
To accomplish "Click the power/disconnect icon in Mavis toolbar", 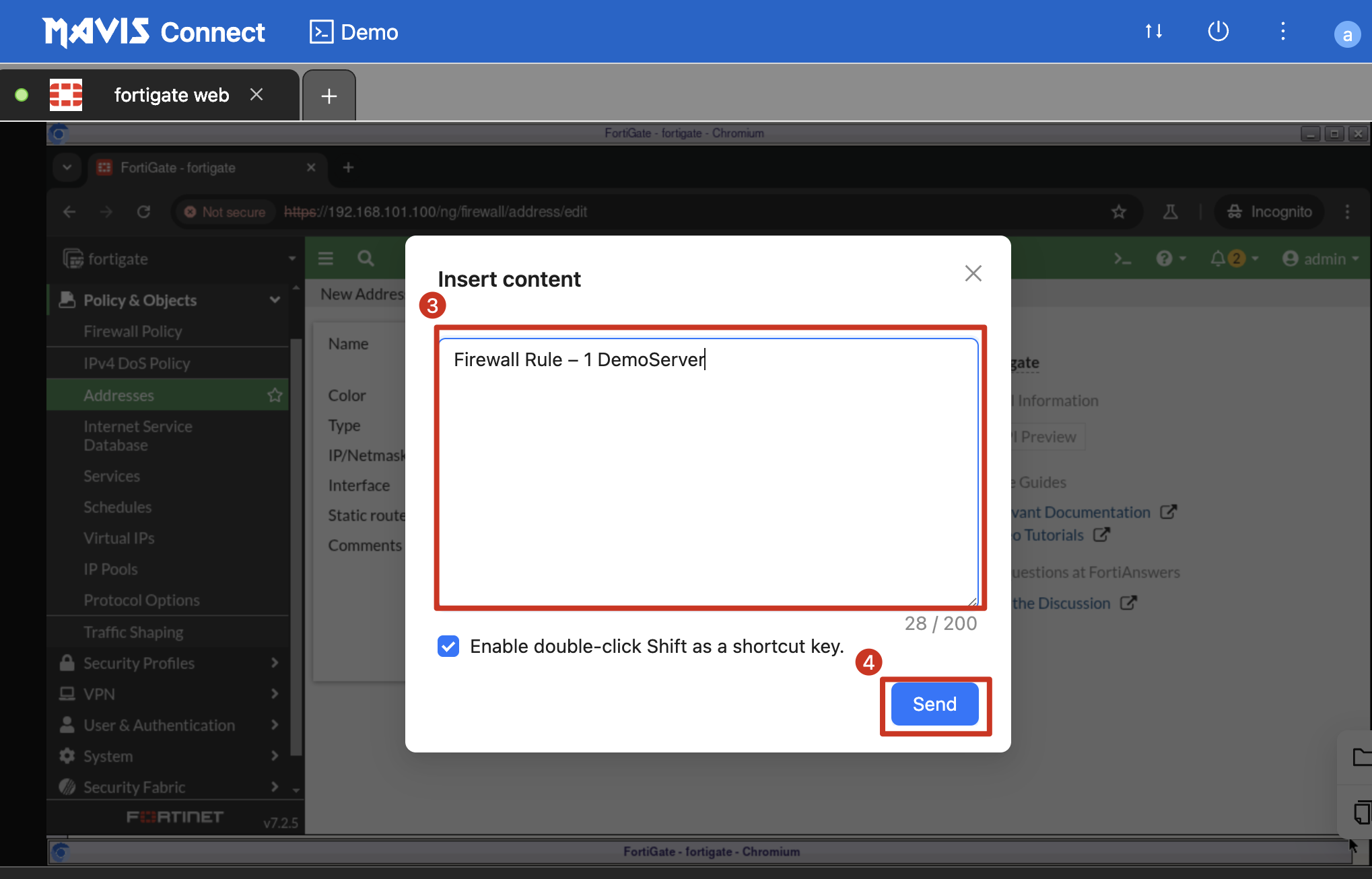I will point(1219,31).
